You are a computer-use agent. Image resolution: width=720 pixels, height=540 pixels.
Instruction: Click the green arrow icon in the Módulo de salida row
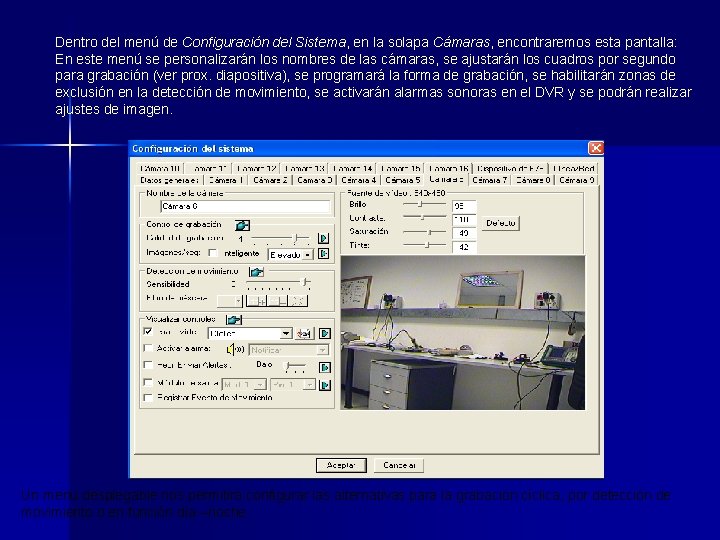(x=325, y=385)
